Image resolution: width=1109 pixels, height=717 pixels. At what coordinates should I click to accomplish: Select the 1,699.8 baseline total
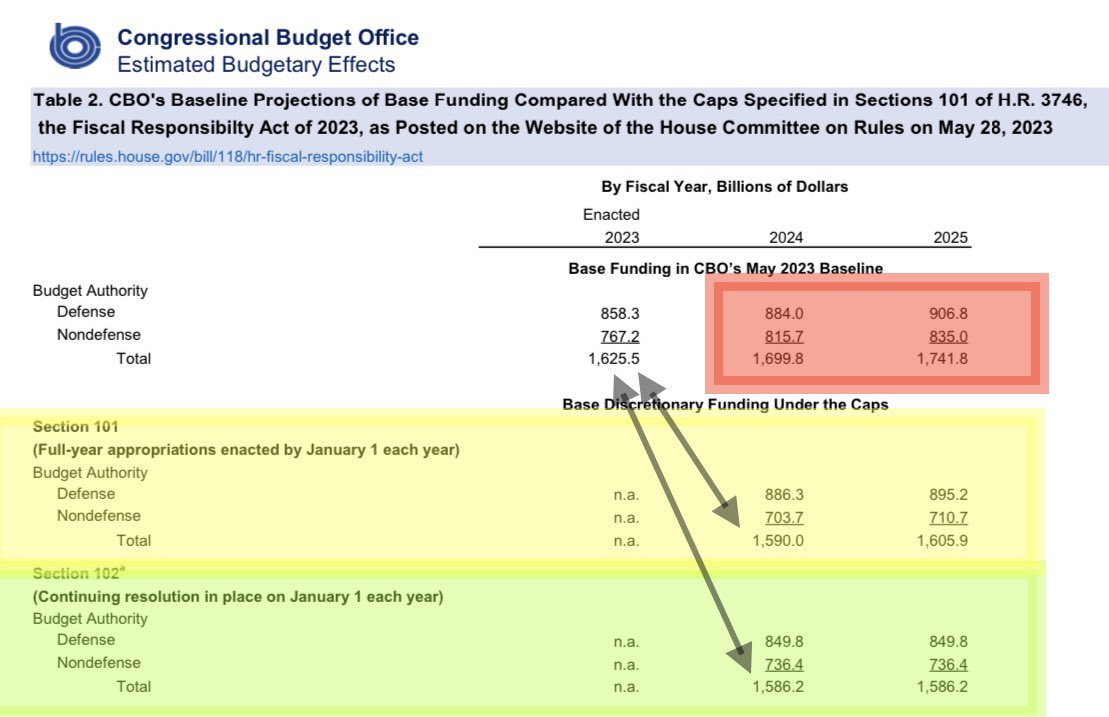pyautogui.click(x=777, y=358)
